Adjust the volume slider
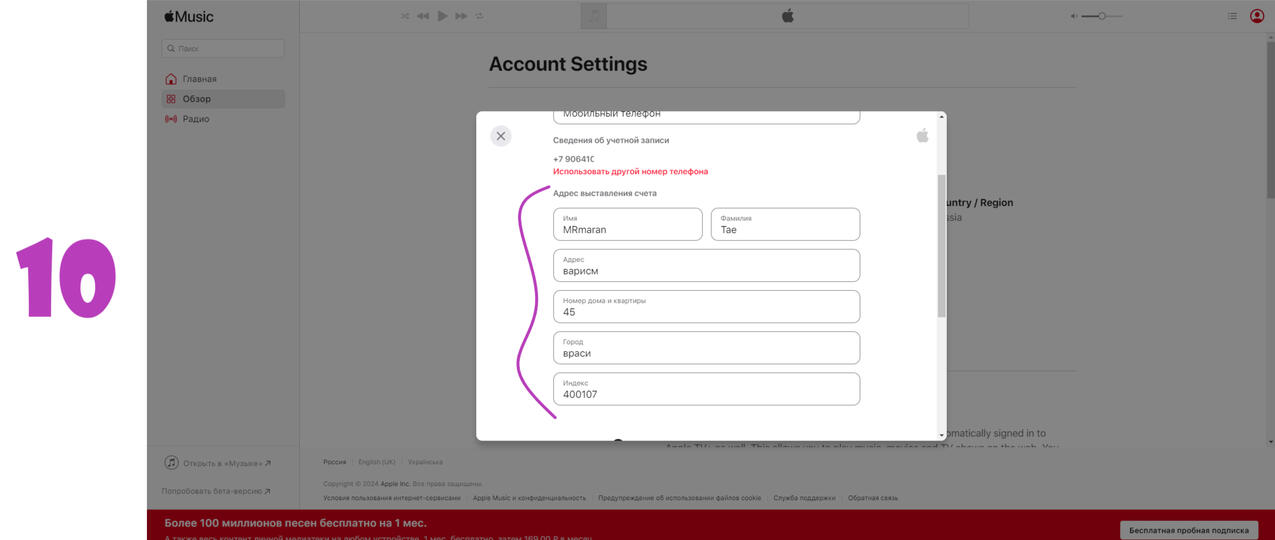The image size is (1275, 540). [x=1102, y=16]
